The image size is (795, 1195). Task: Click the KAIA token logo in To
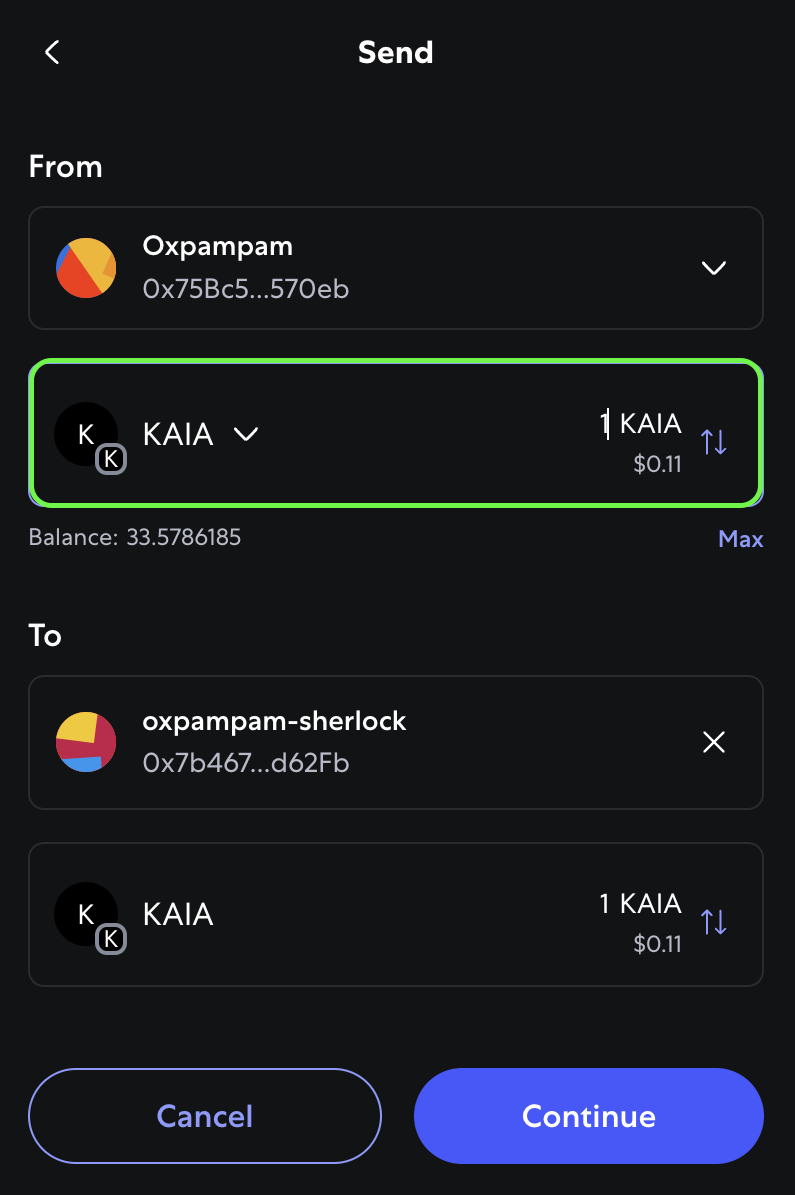[86, 914]
